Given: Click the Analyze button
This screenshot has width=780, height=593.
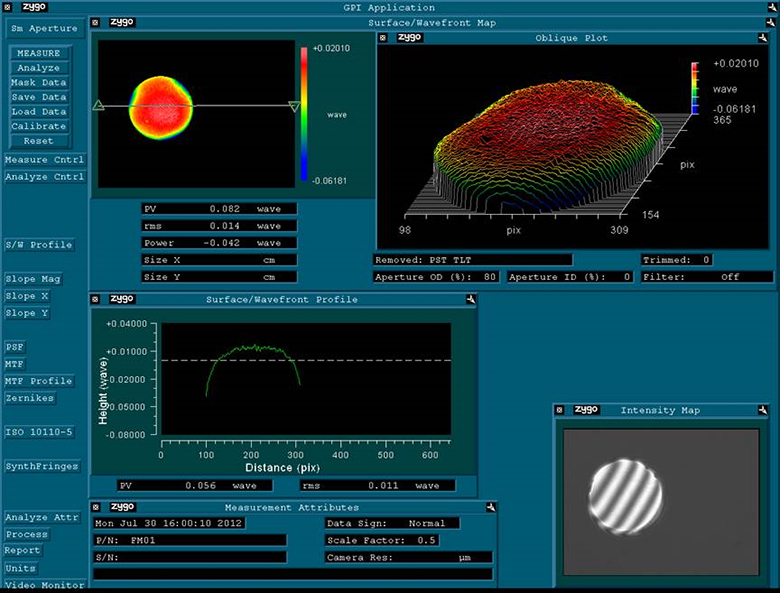Looking at the screenshot, I should [39, 68].
